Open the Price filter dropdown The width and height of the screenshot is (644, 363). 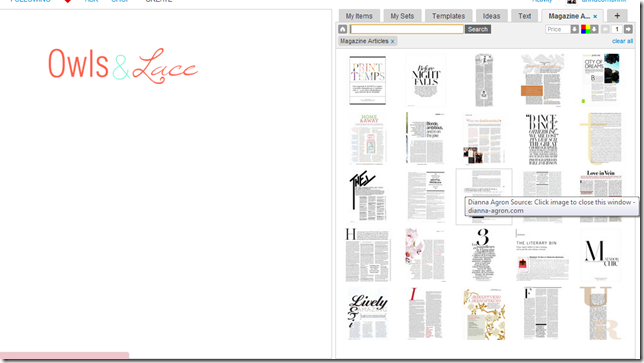click(575, 29)
